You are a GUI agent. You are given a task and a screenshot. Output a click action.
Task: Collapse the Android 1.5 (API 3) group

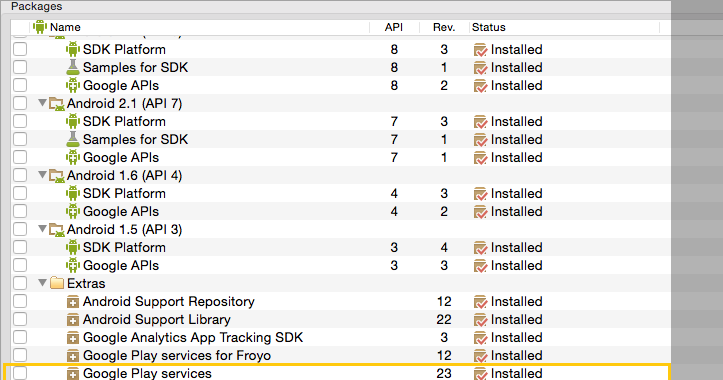42,228
